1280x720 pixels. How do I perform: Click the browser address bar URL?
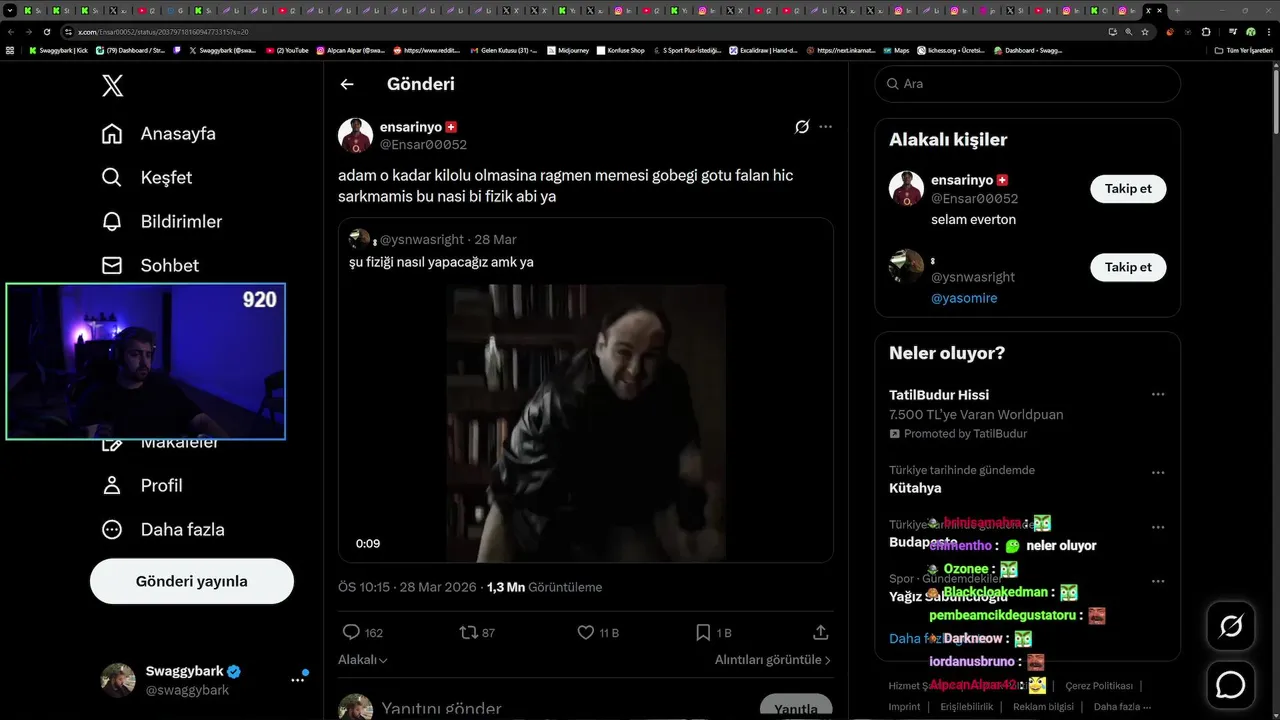point(163,32)
